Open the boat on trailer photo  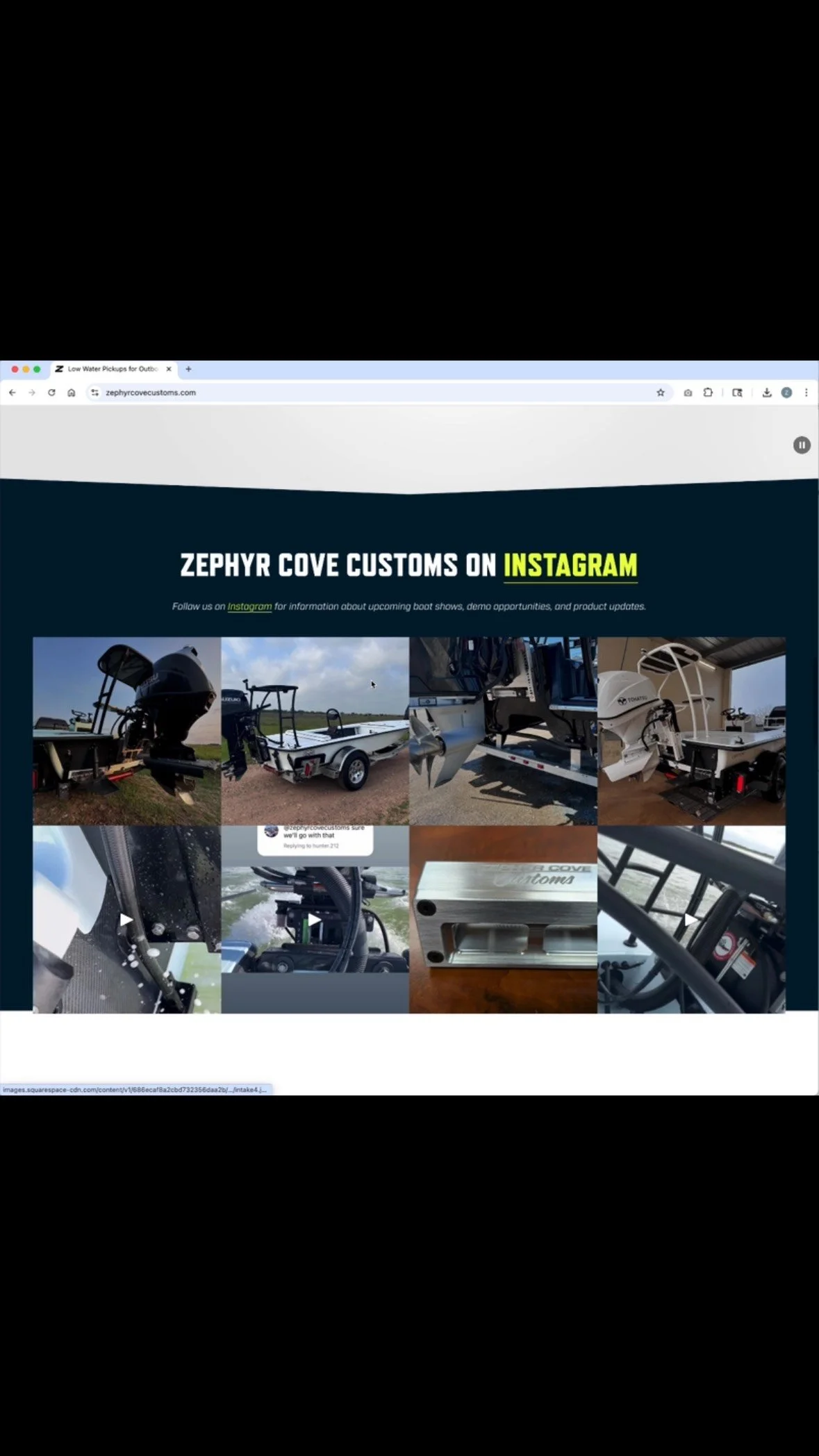pyautogui.click(x=315, y=731)
